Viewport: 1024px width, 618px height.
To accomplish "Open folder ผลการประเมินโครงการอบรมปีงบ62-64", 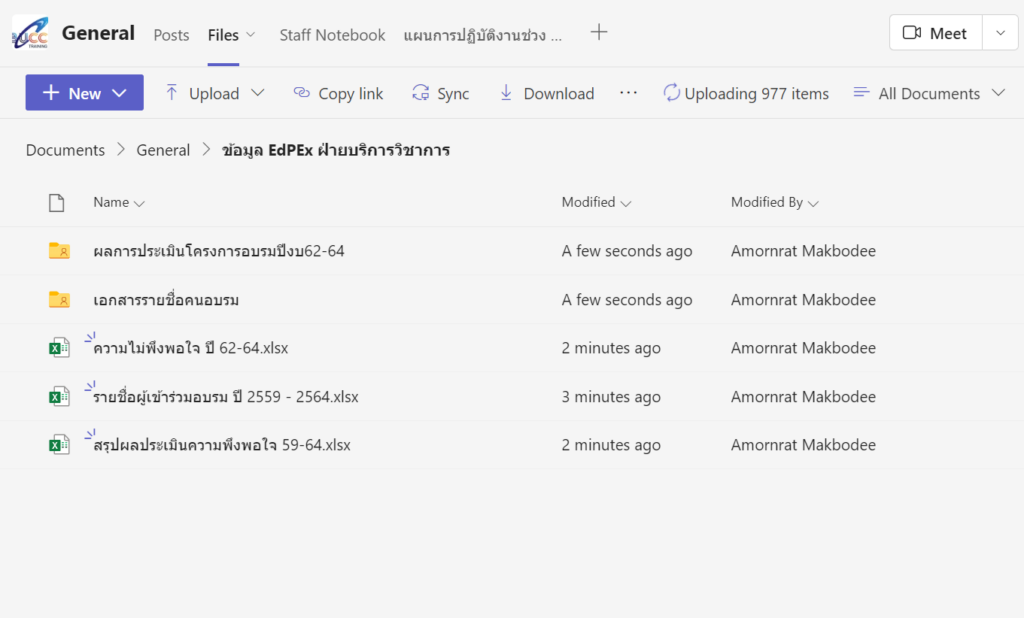I will (218, 251).
